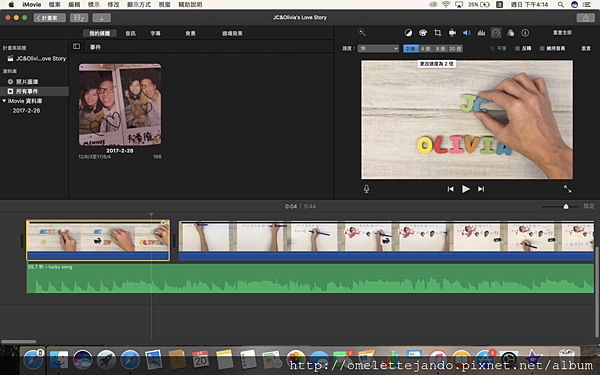Open the volume speaker tool
This screenshot has width=600, height=375.
point(466,33)
